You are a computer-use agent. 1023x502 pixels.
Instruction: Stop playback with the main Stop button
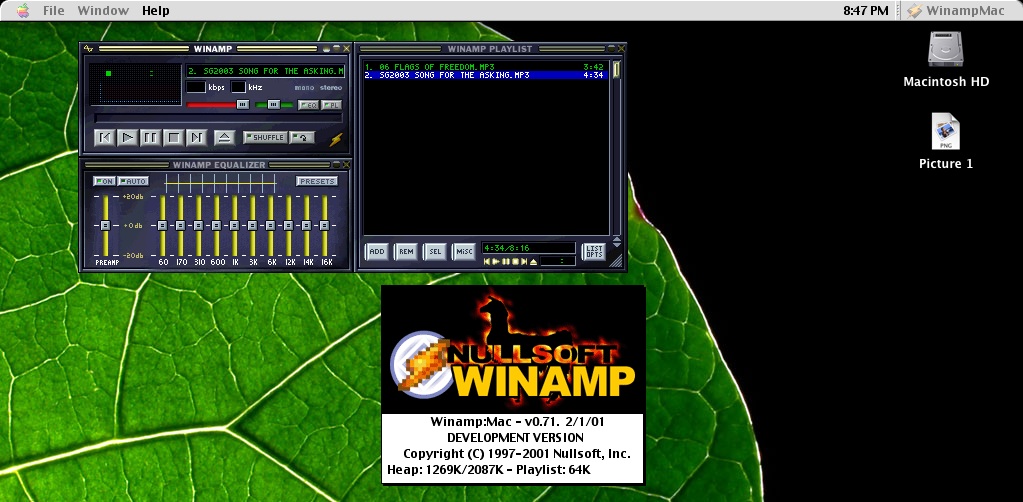(174, 138)
